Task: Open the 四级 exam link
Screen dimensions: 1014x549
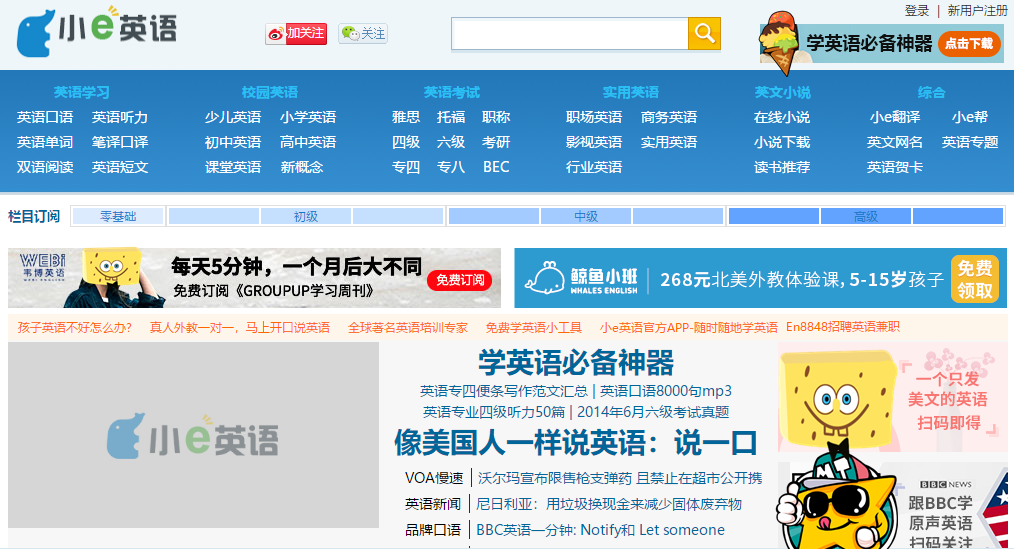Action: 406,142
